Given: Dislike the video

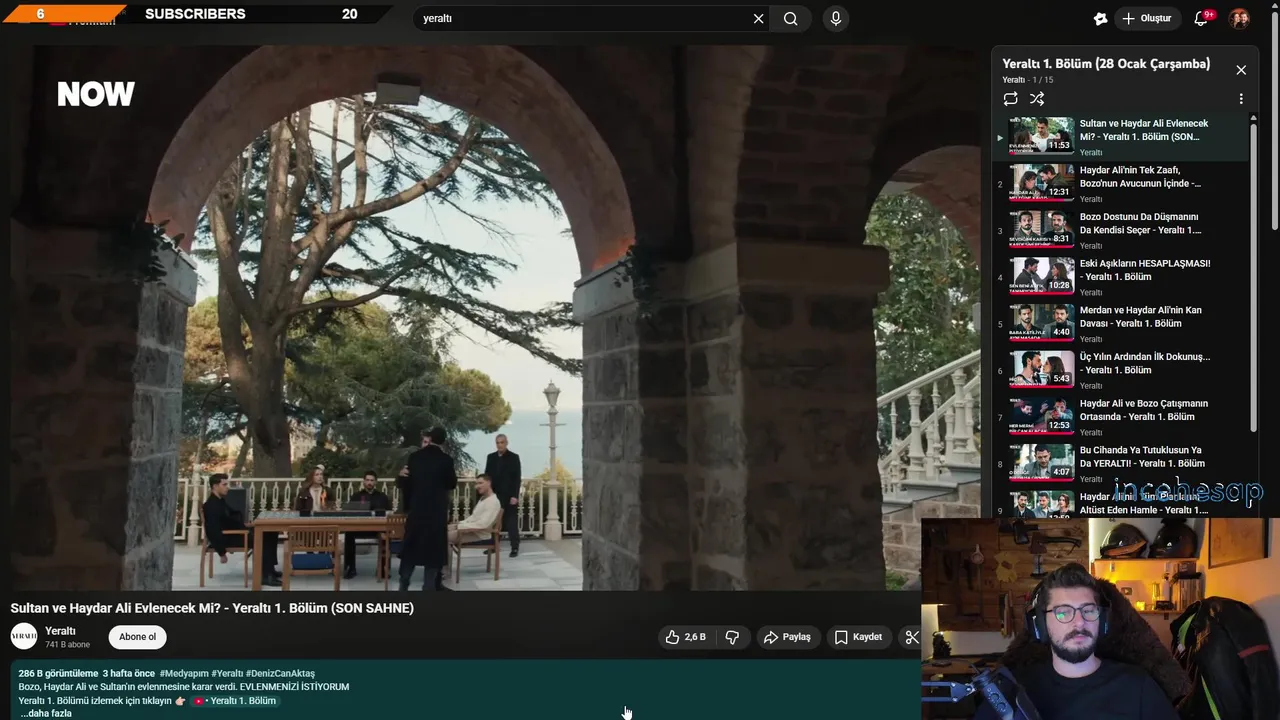Looking at the screenshot, I should 732,637.
